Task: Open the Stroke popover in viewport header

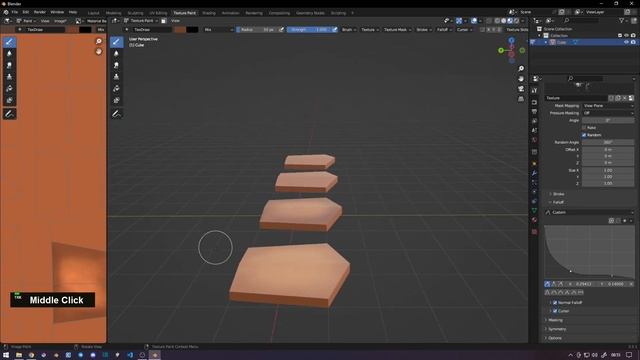Action: click(x=424, y=29)
